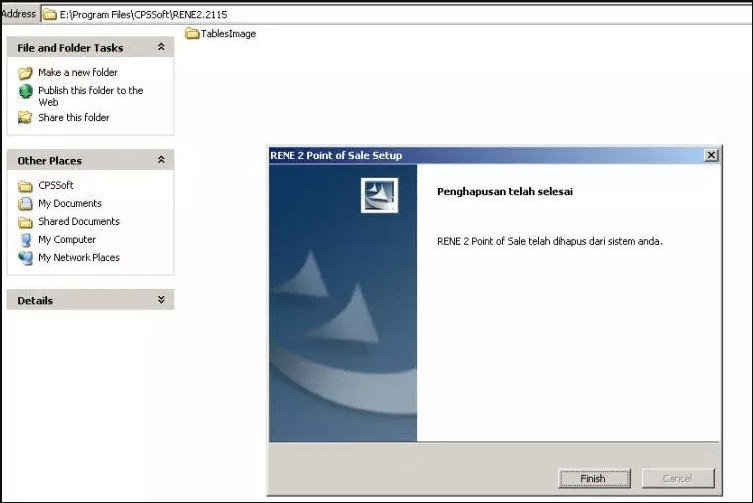
Task: Click the RENE setup logo icon
Action: (379, 195)
